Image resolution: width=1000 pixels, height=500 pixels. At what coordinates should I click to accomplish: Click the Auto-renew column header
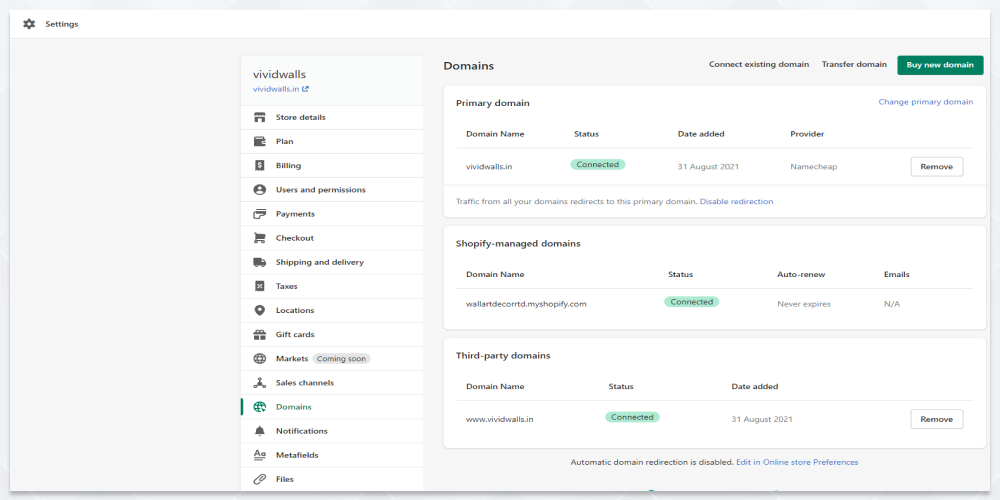(x=801, y=274)
